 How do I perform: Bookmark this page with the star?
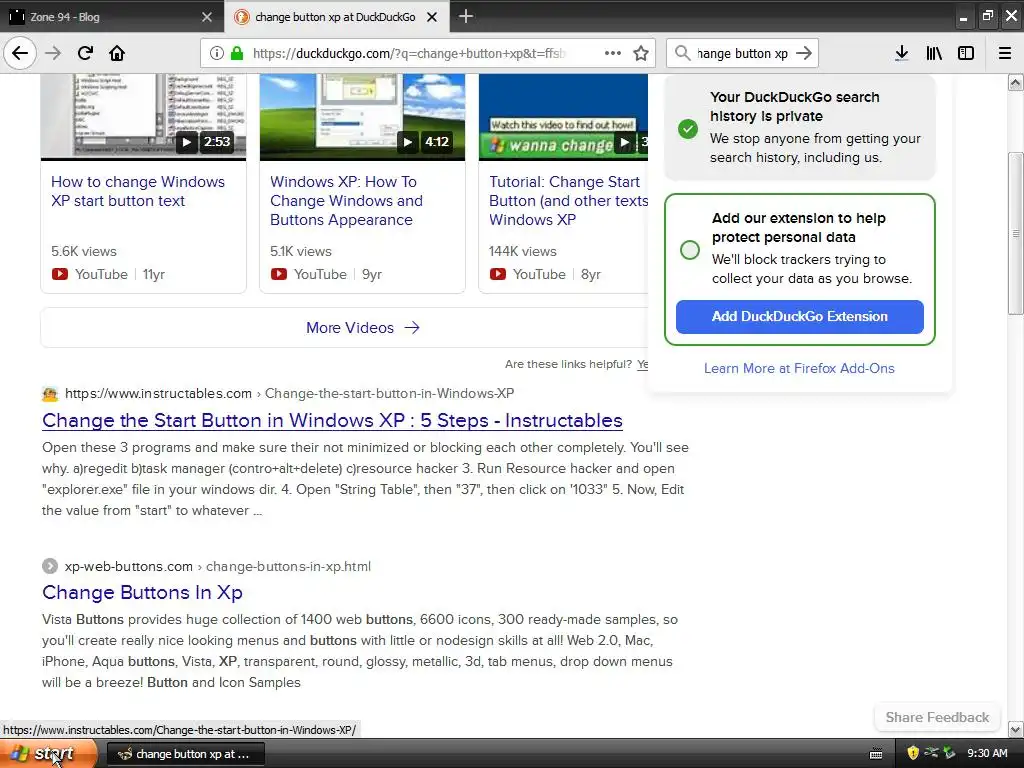pyautogui.click(x=641, y=53)
